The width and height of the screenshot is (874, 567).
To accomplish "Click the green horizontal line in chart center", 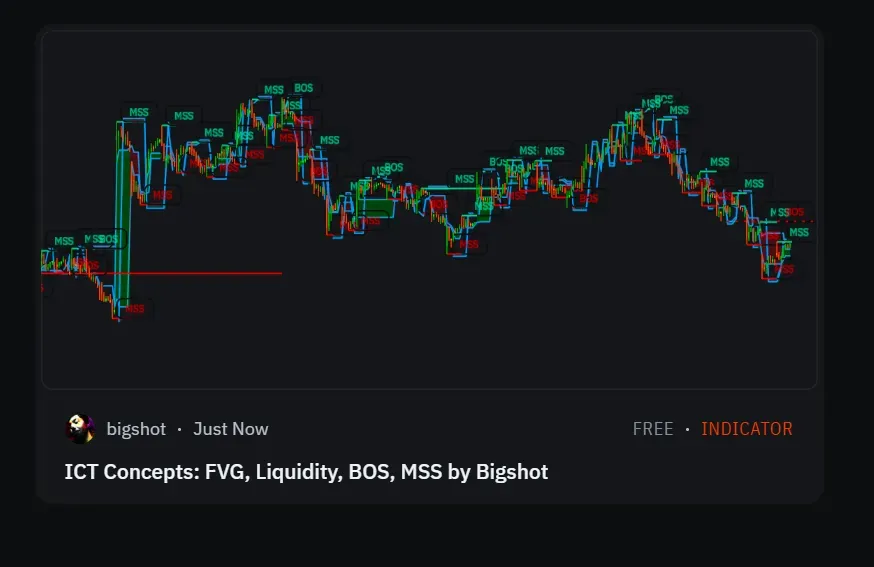I will (450, 187).
